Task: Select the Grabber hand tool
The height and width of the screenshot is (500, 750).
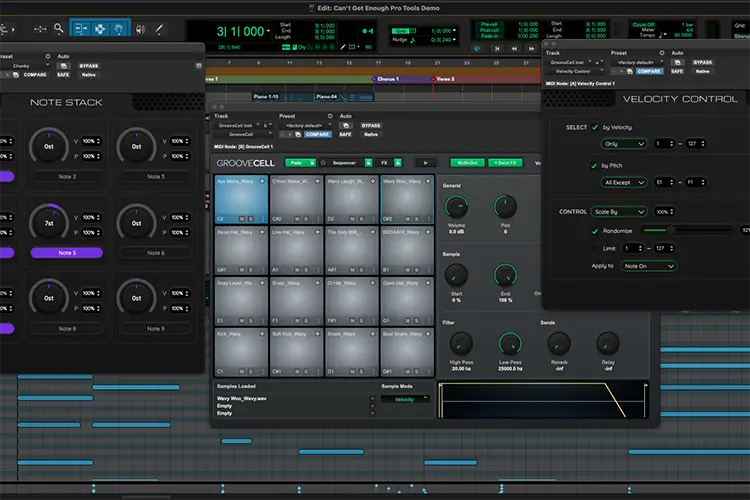Action: pos(119,29)
